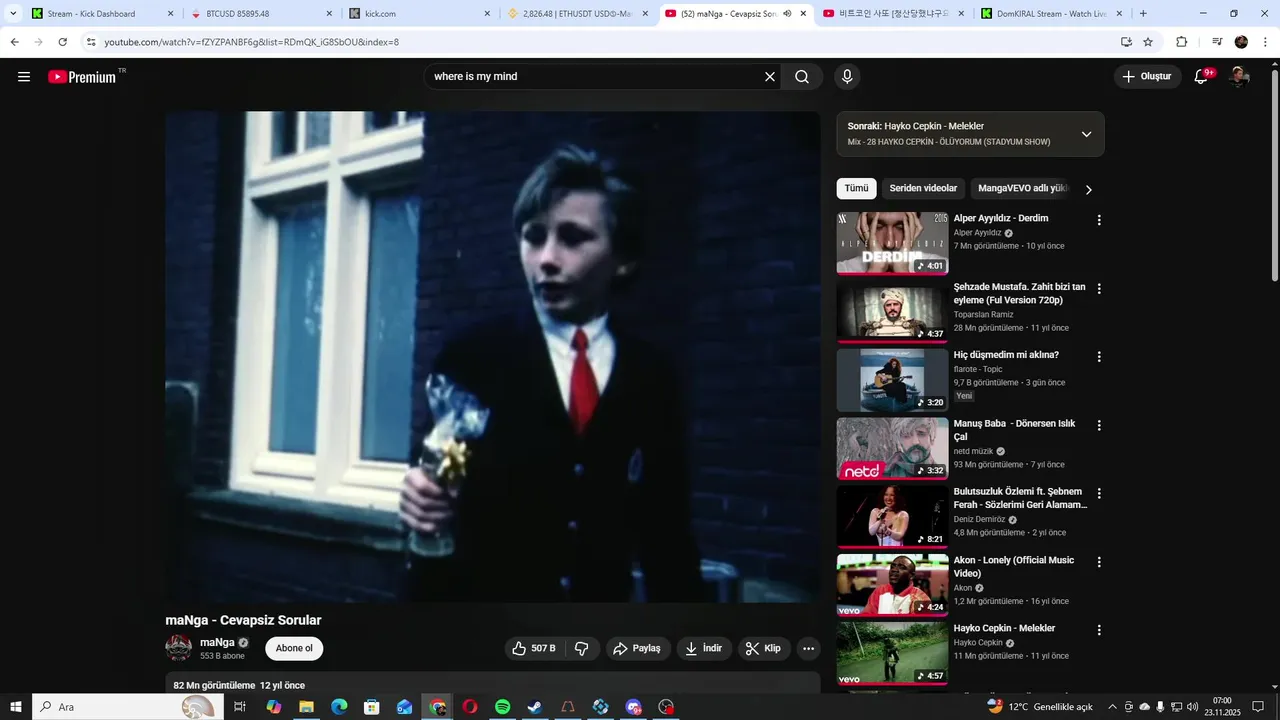Image resolution: width=1280 pixels, height=720 pixels.
Task: Play Alper Ayyıldız - Derdim thumbnail
Action: [892, 242]
